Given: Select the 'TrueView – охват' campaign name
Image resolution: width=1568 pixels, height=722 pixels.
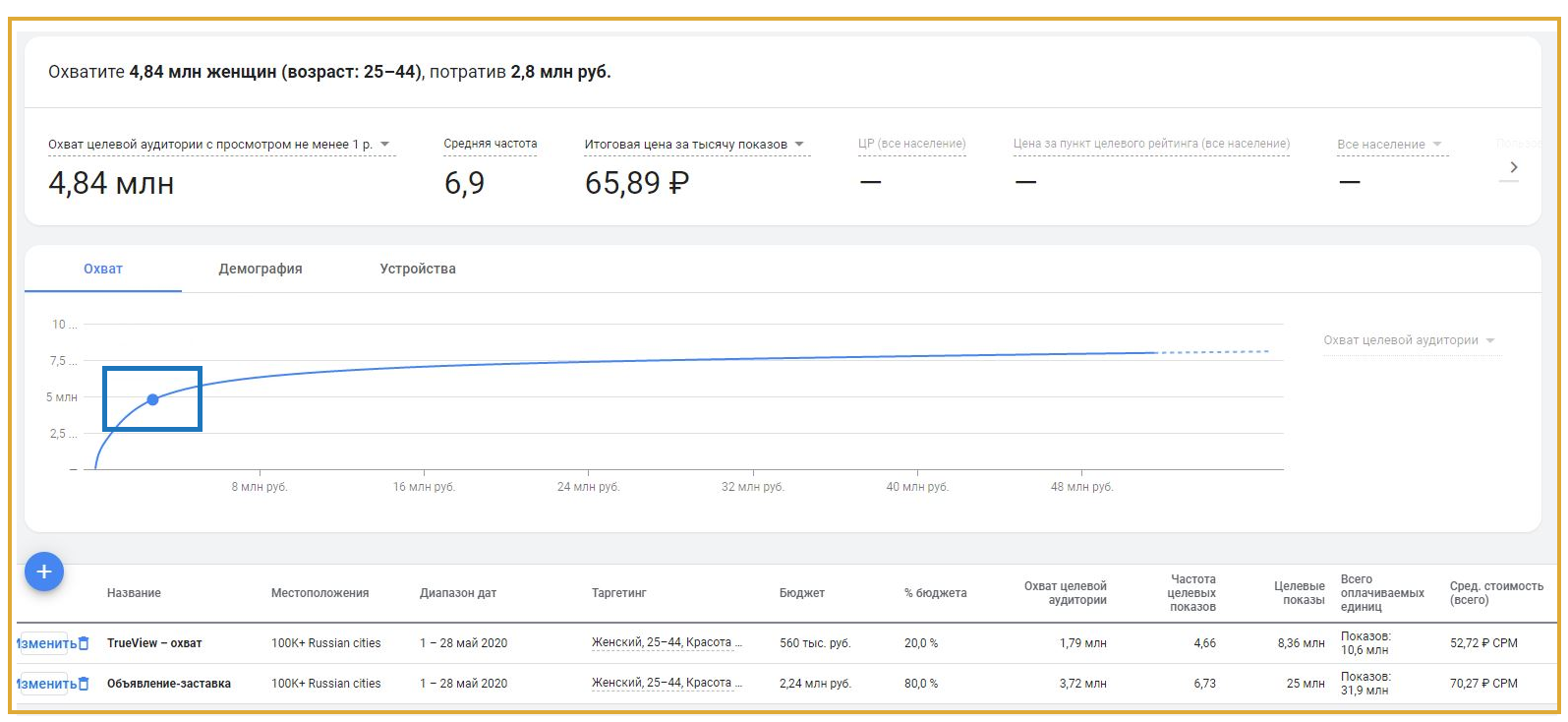Looking at the screenshot, I should (x=154, y=643).
